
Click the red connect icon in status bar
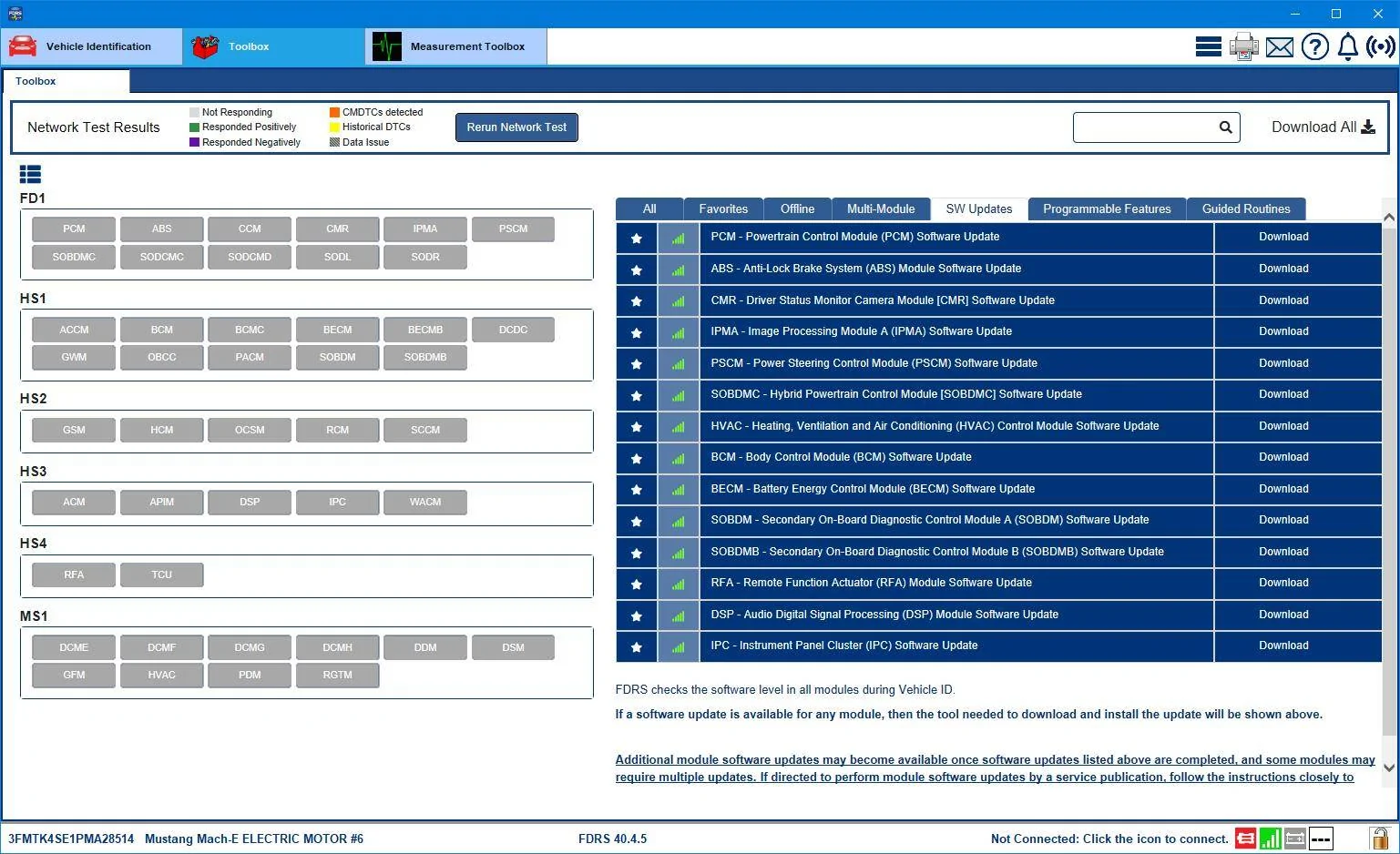click(1245, 839)
